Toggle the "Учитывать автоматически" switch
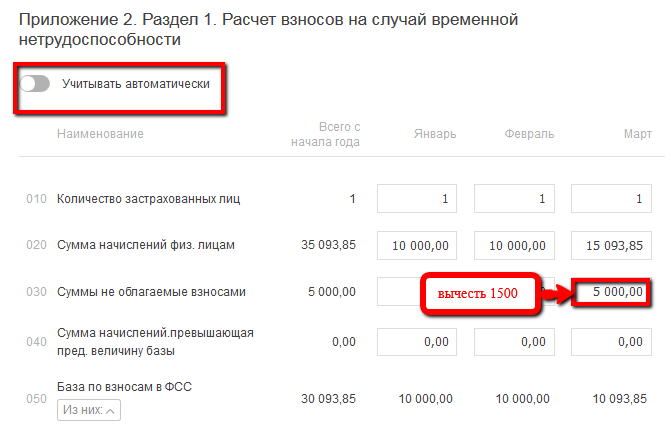The width and height of the screenshot is (671, 435). tap(35, 84)
